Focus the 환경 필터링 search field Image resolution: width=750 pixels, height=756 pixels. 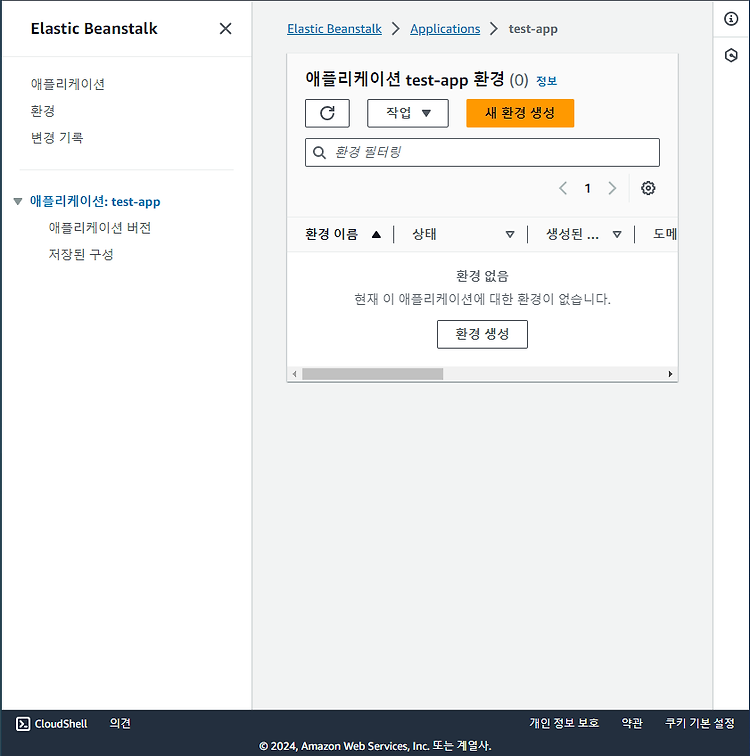coord(482,153)
